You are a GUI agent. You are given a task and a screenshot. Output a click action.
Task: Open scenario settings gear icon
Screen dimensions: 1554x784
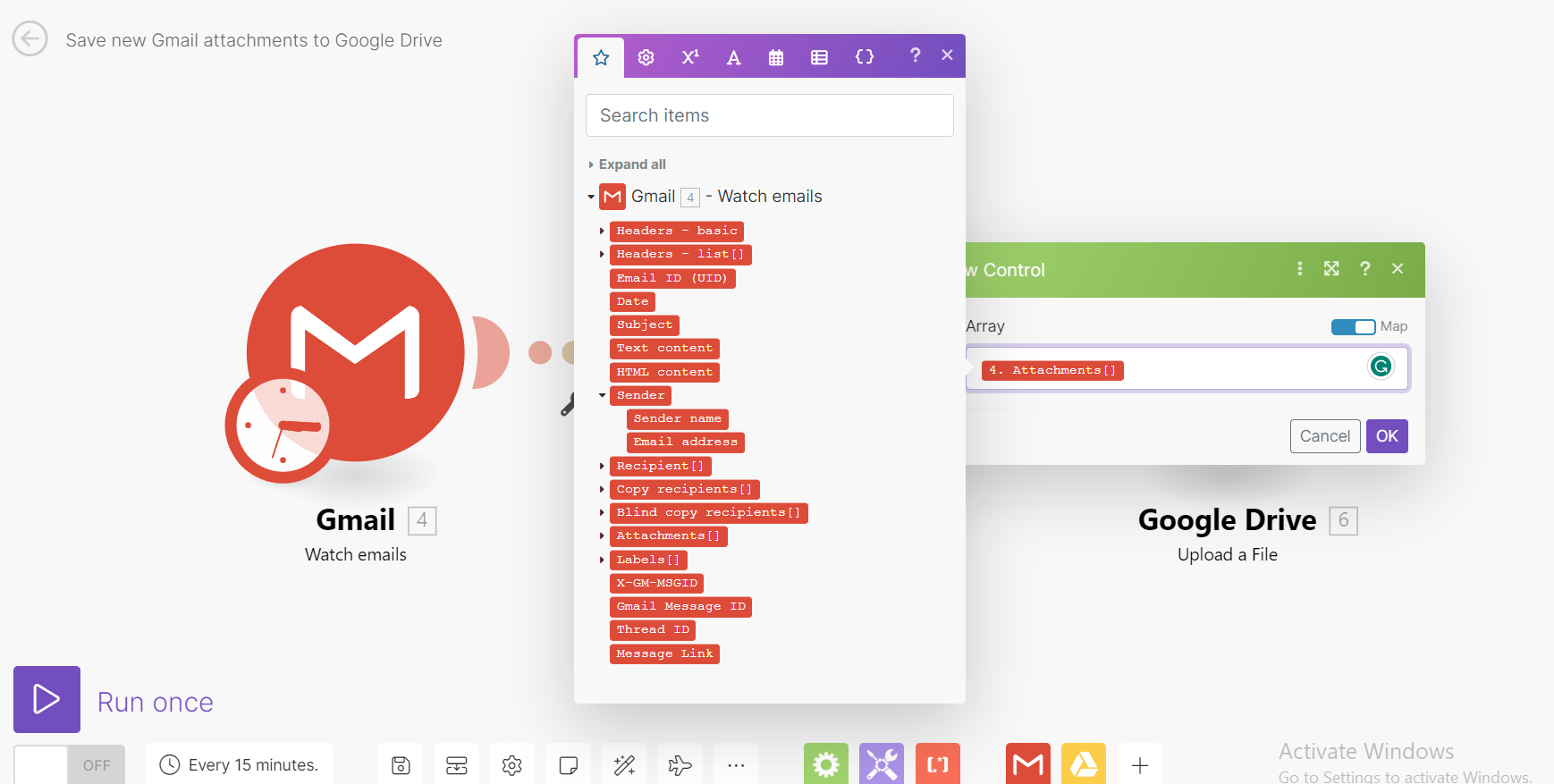[511, 765]
